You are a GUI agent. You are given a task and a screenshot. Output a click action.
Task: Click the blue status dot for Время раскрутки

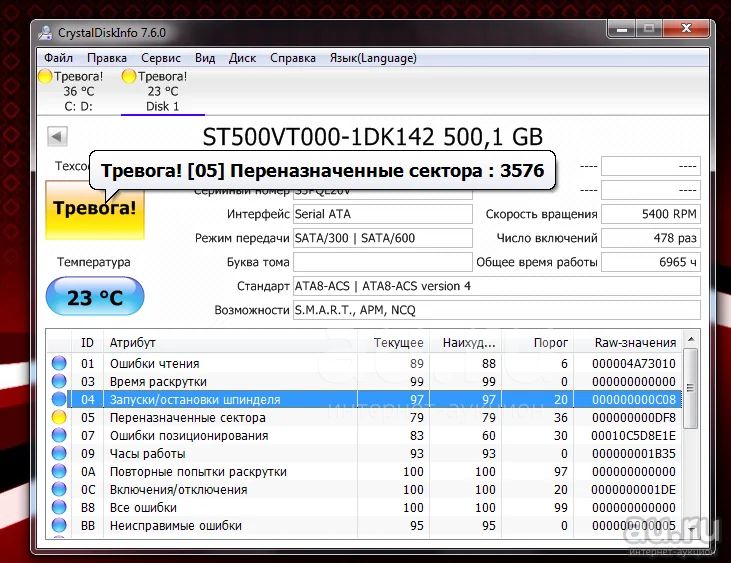pyautogui.click(x=59, y=381)
